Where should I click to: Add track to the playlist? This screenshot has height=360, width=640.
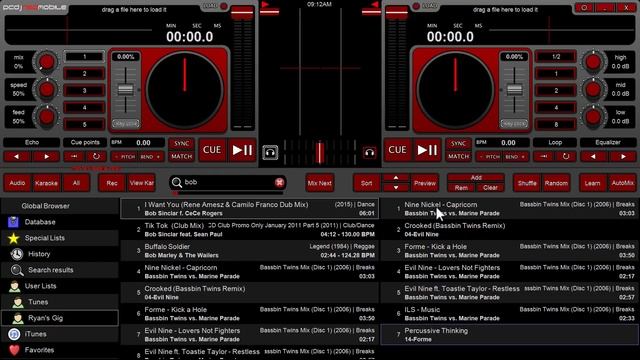pos(476,178)
